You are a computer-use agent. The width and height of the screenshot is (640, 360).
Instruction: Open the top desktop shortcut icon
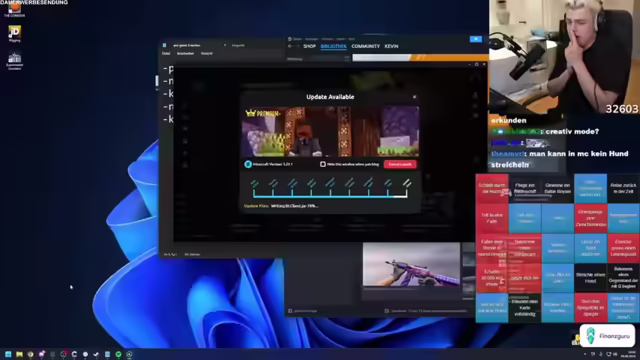click(x=14, y=10)
